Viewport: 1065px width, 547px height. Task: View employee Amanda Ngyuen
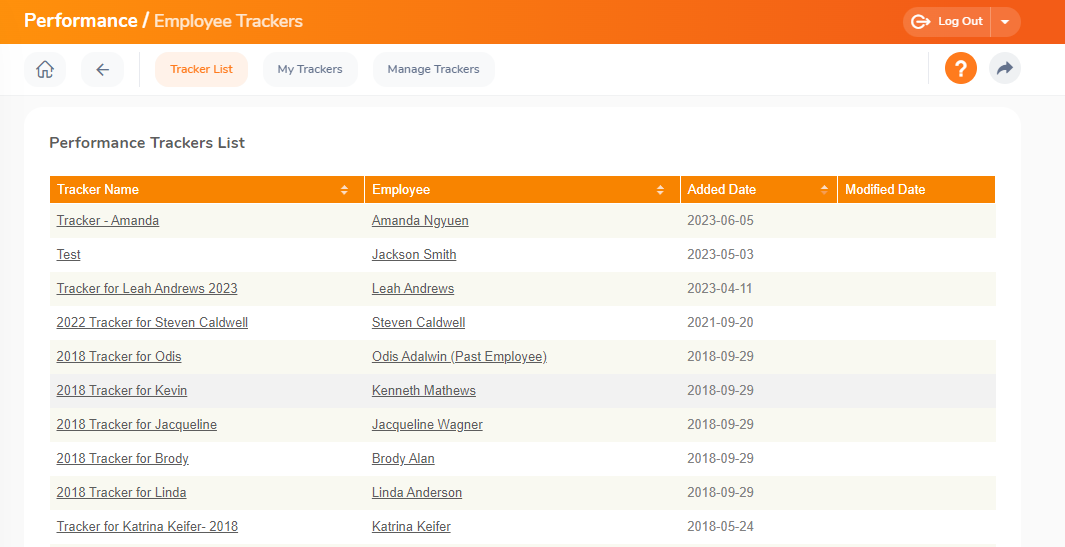pyautogui.click(x=420, y=220)
